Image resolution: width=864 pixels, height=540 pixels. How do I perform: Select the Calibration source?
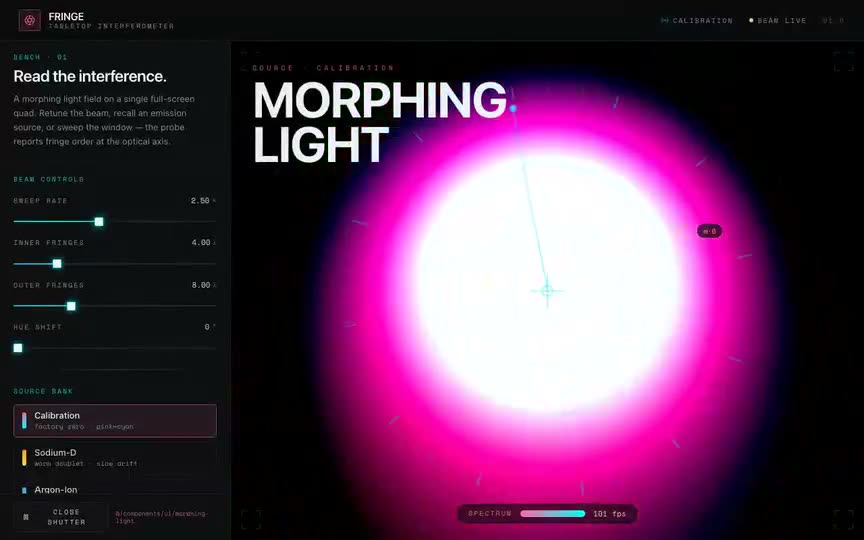click(x=115, y=420)
